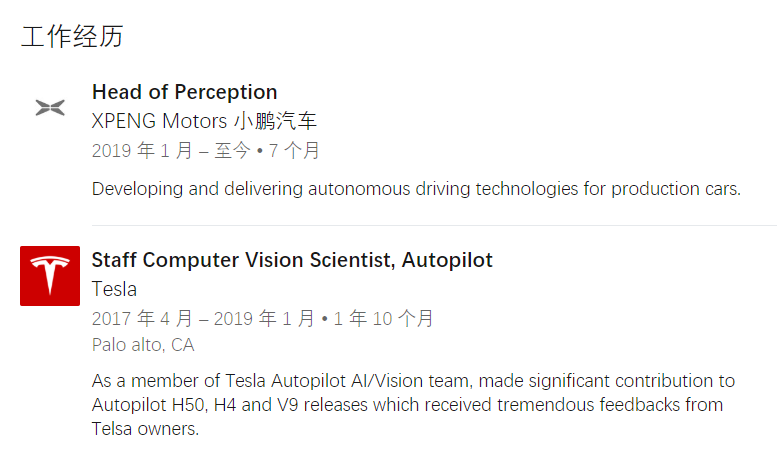Click the word Autopilot in the Tesla title

(x=447, y=260)
